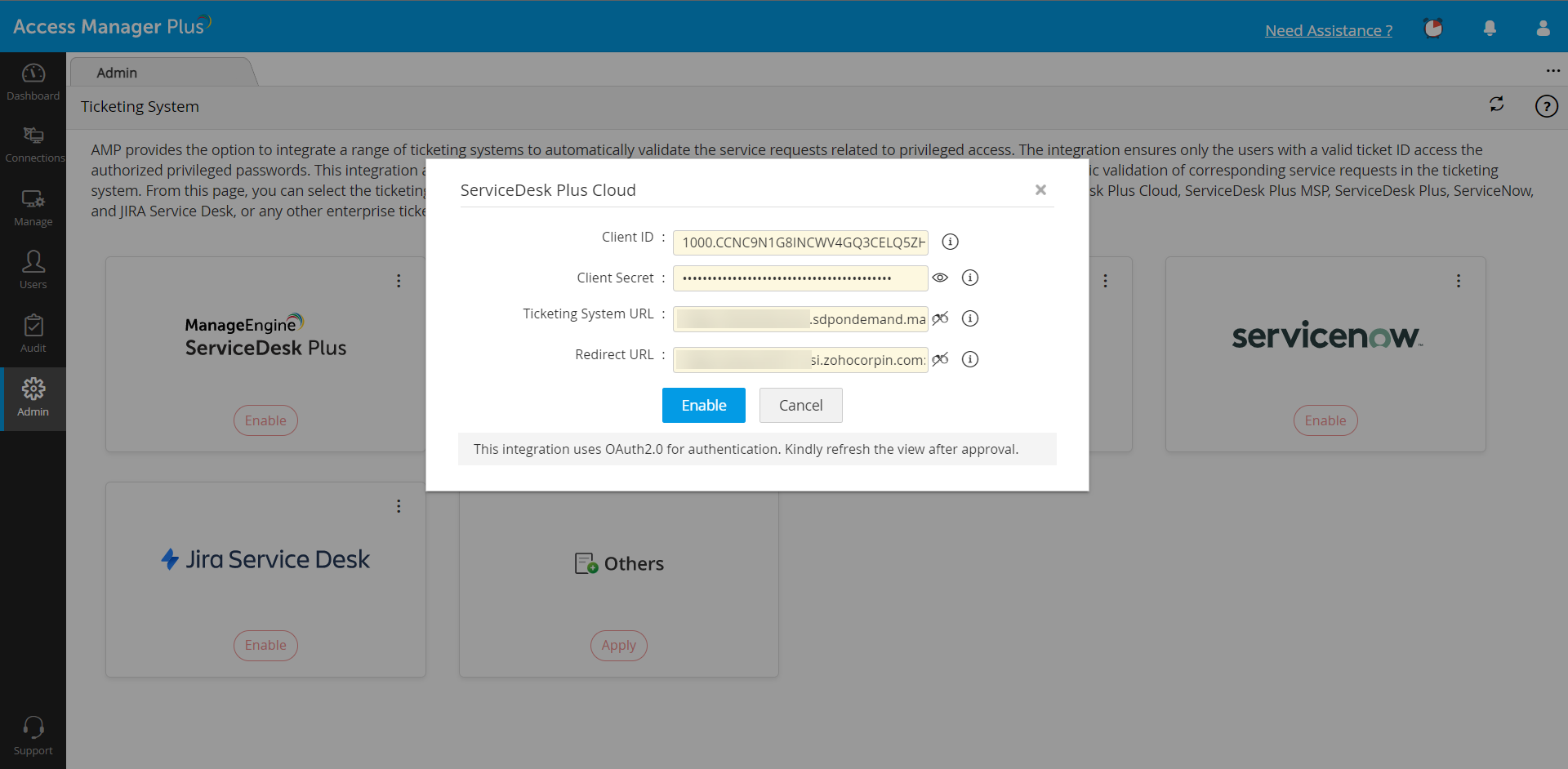Switch to the Admin tab
1568x769 pixels.
click(163, 73)
